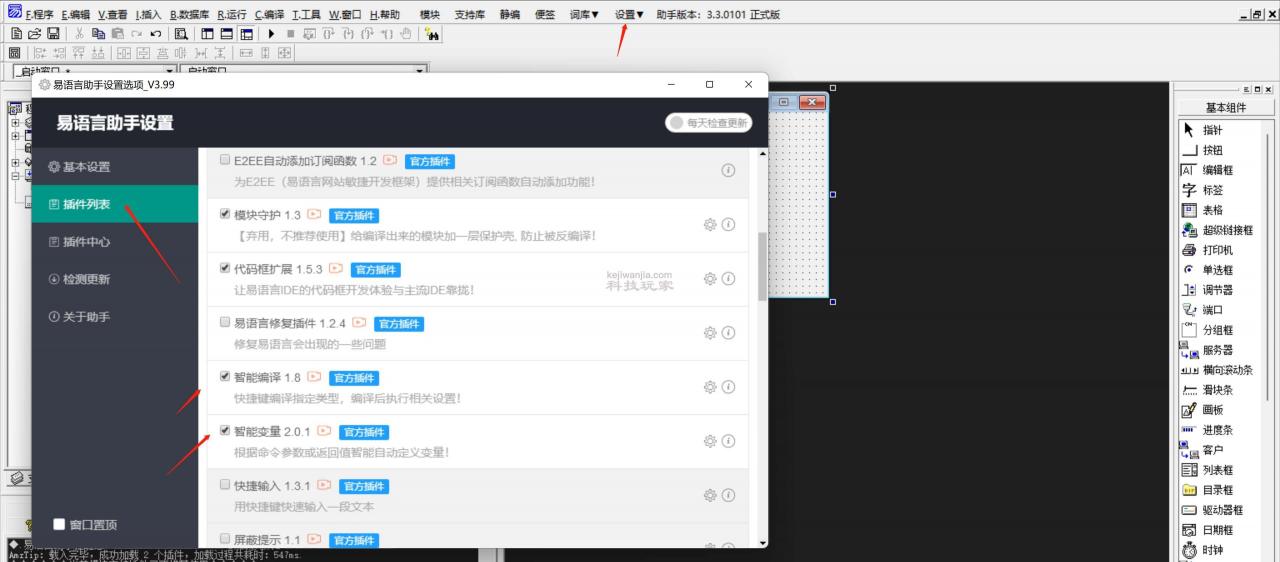Check the 窗口置顶 checkbox

point(59,524)
